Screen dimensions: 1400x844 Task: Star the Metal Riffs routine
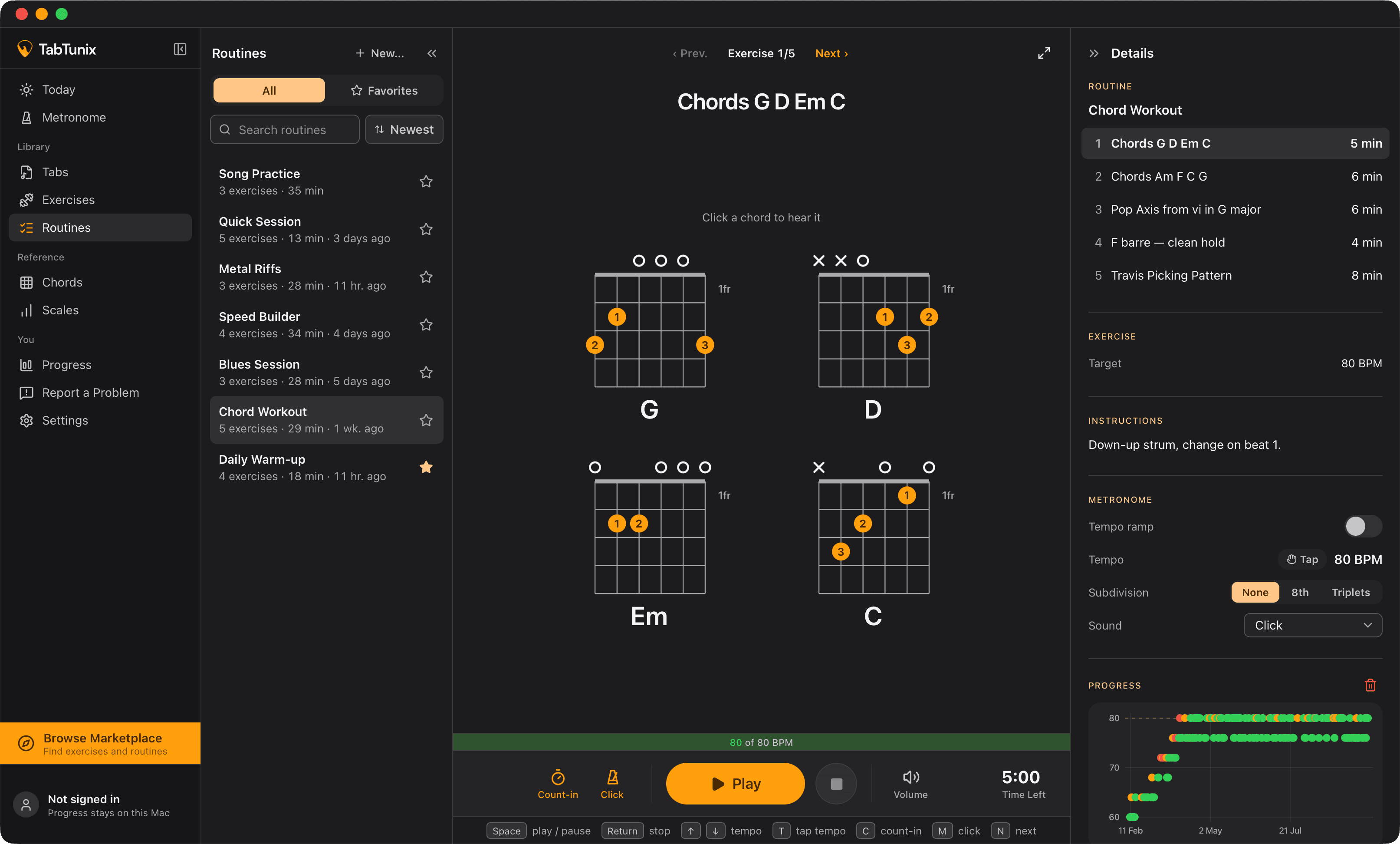426,277
